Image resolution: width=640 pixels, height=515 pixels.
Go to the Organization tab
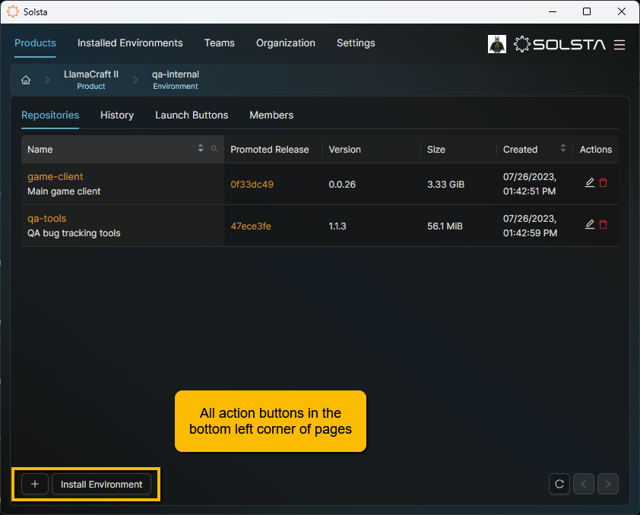285,43
